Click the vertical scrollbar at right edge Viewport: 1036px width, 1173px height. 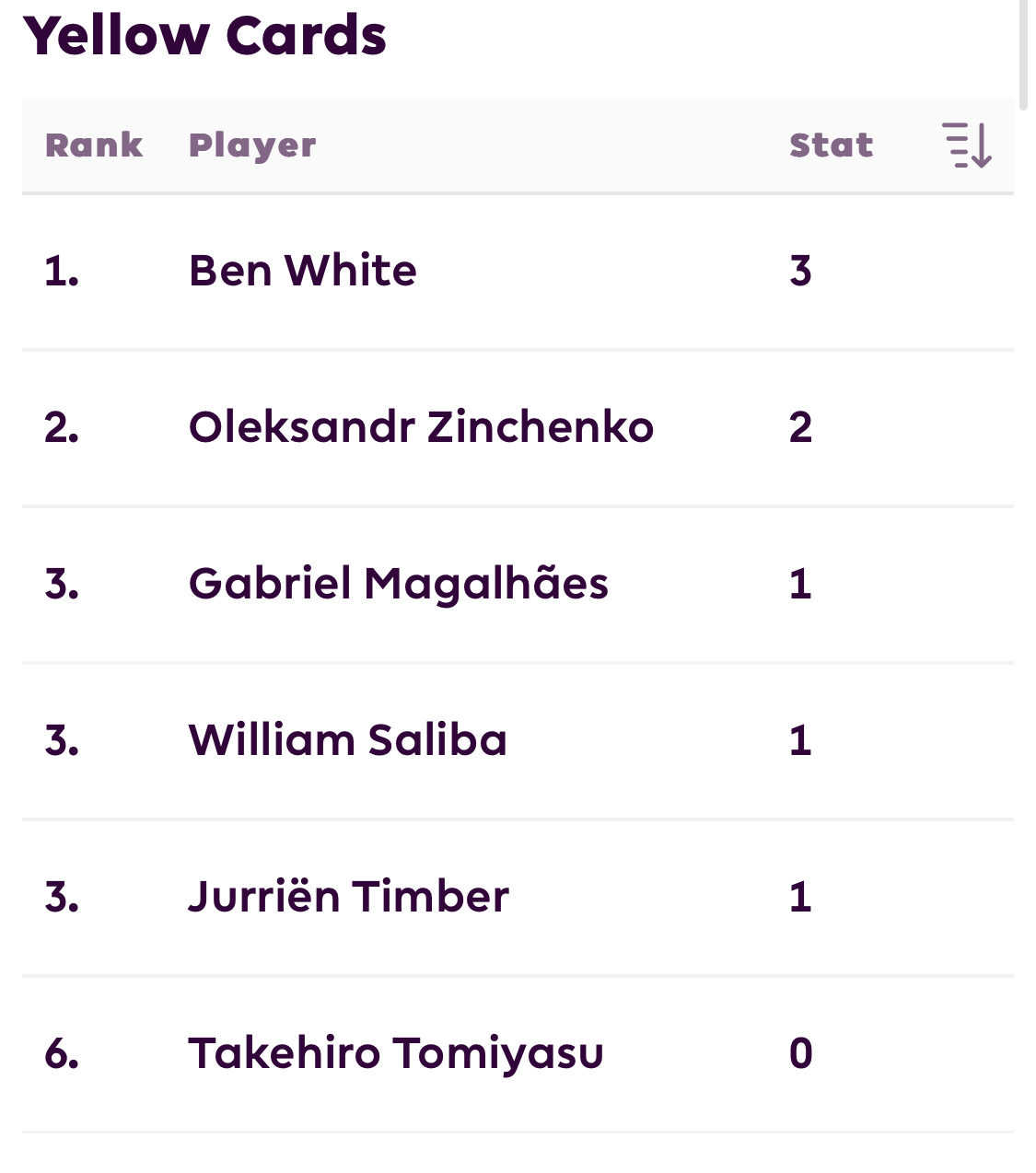click(x=1022, y=55)
